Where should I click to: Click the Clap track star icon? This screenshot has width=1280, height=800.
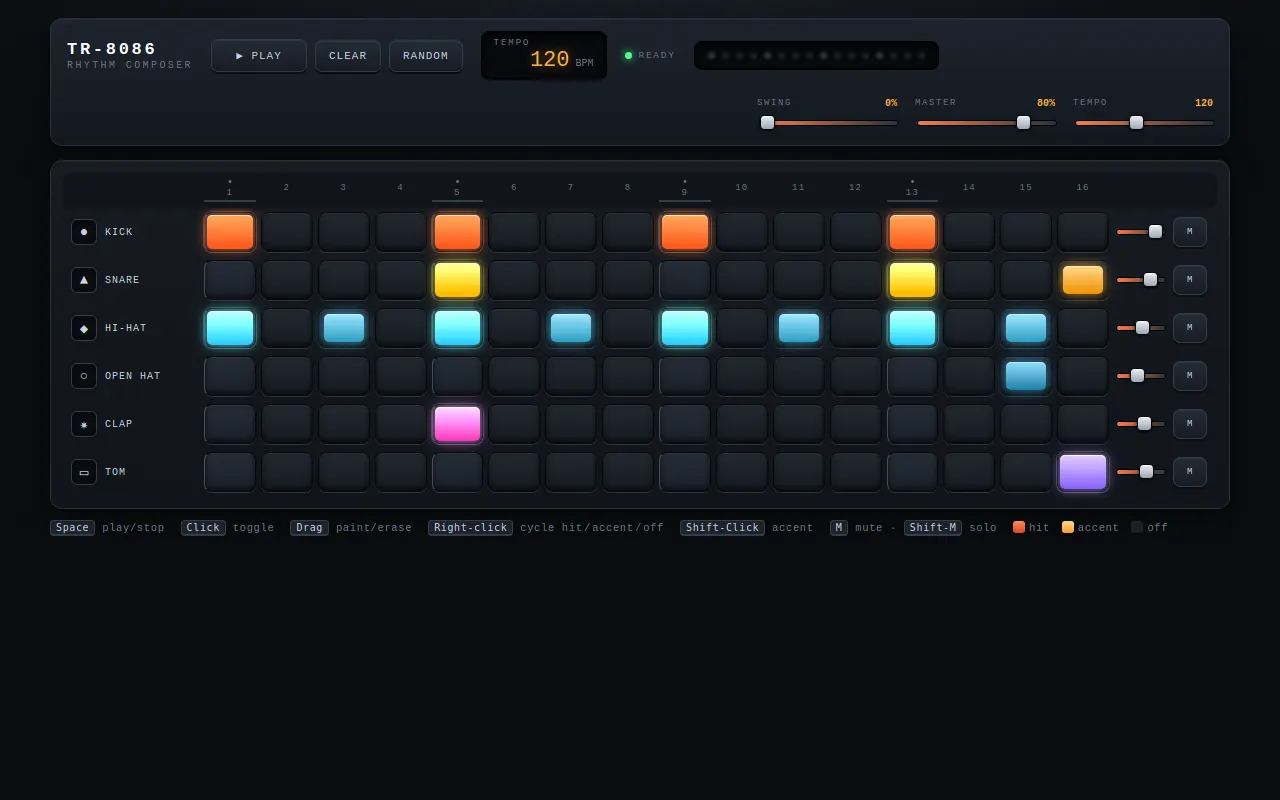tap(84, 424)
